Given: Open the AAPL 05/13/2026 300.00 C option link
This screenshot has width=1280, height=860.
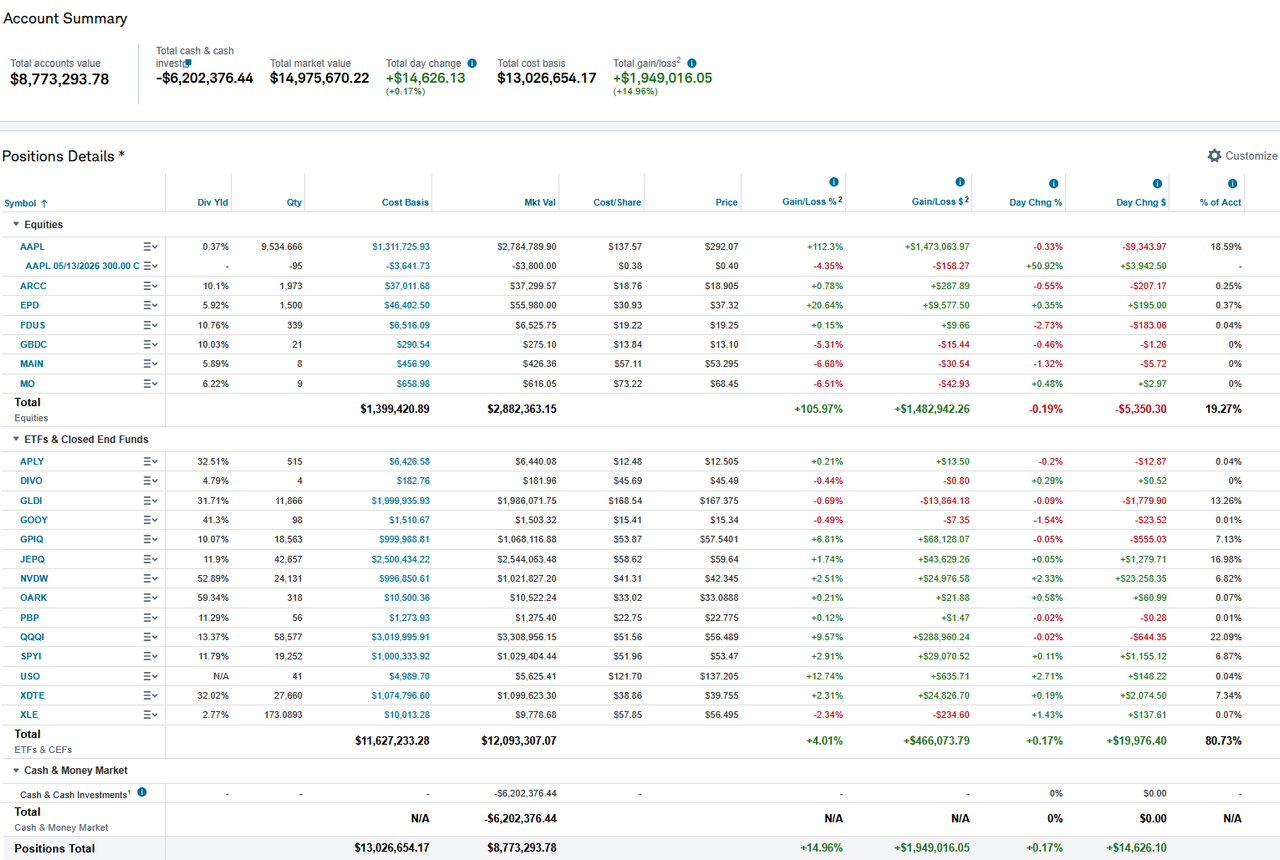Looking at the screenshot, I should pos(83,266).
